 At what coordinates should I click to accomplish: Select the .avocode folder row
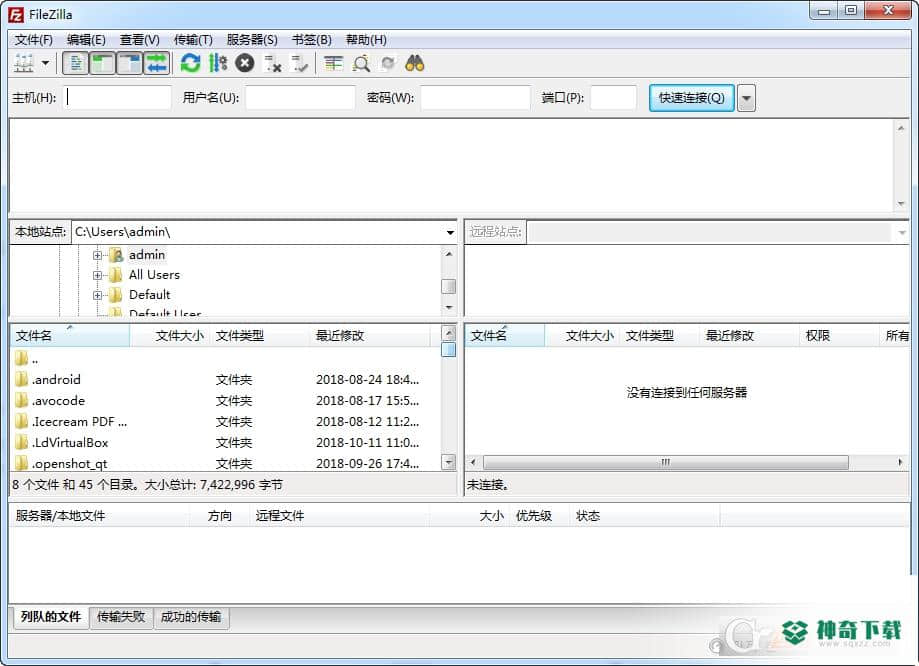coord(225,401)
